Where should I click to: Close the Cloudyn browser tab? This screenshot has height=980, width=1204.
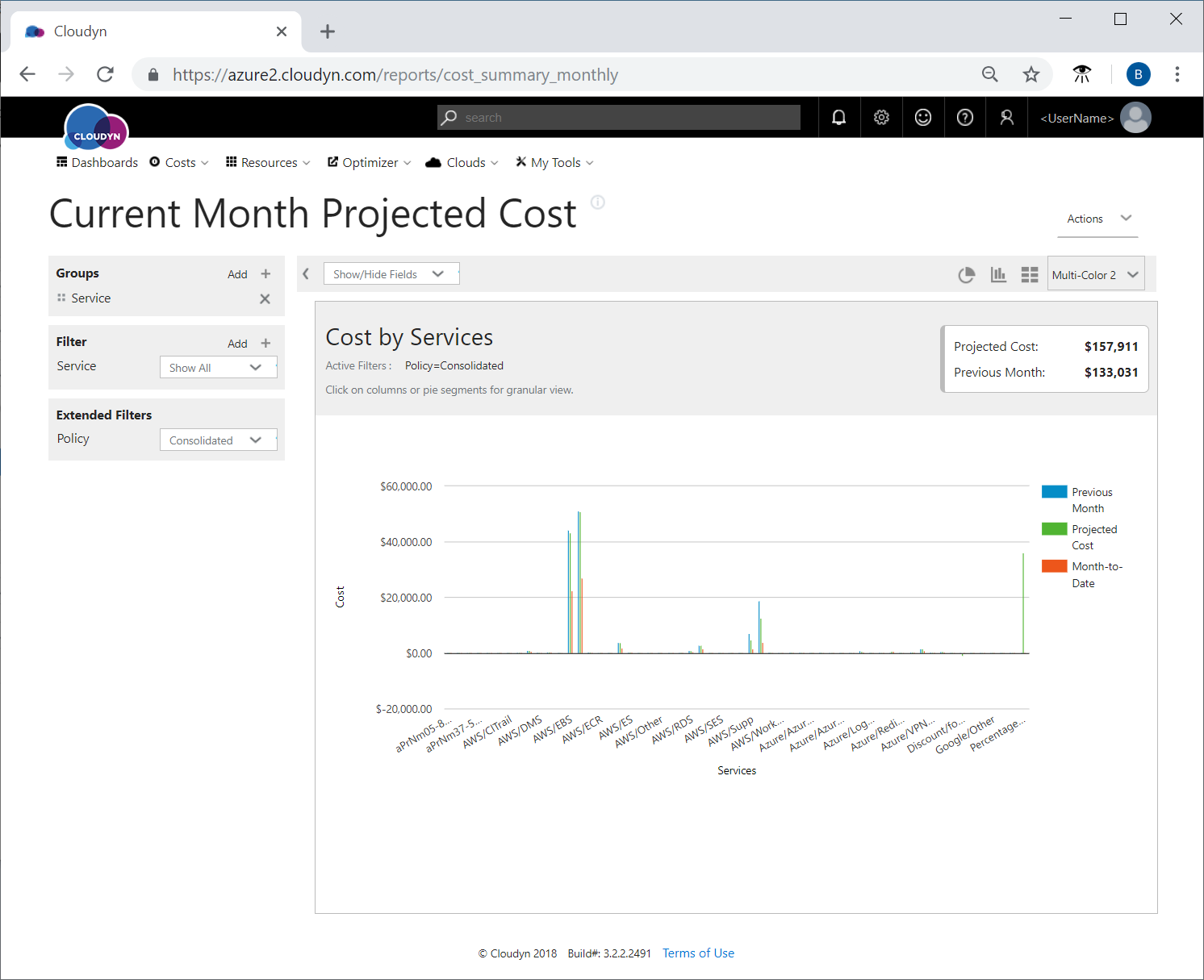(282, 31)
